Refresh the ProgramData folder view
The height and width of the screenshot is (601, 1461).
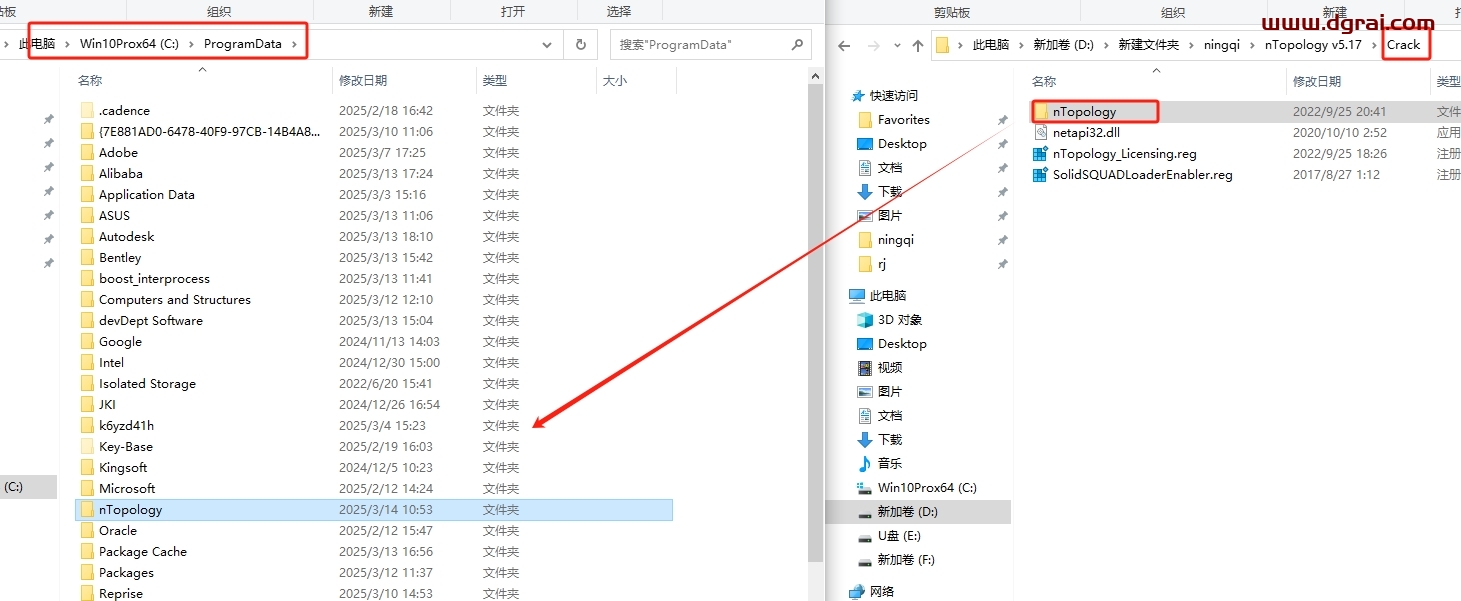(x=580, y=45)
